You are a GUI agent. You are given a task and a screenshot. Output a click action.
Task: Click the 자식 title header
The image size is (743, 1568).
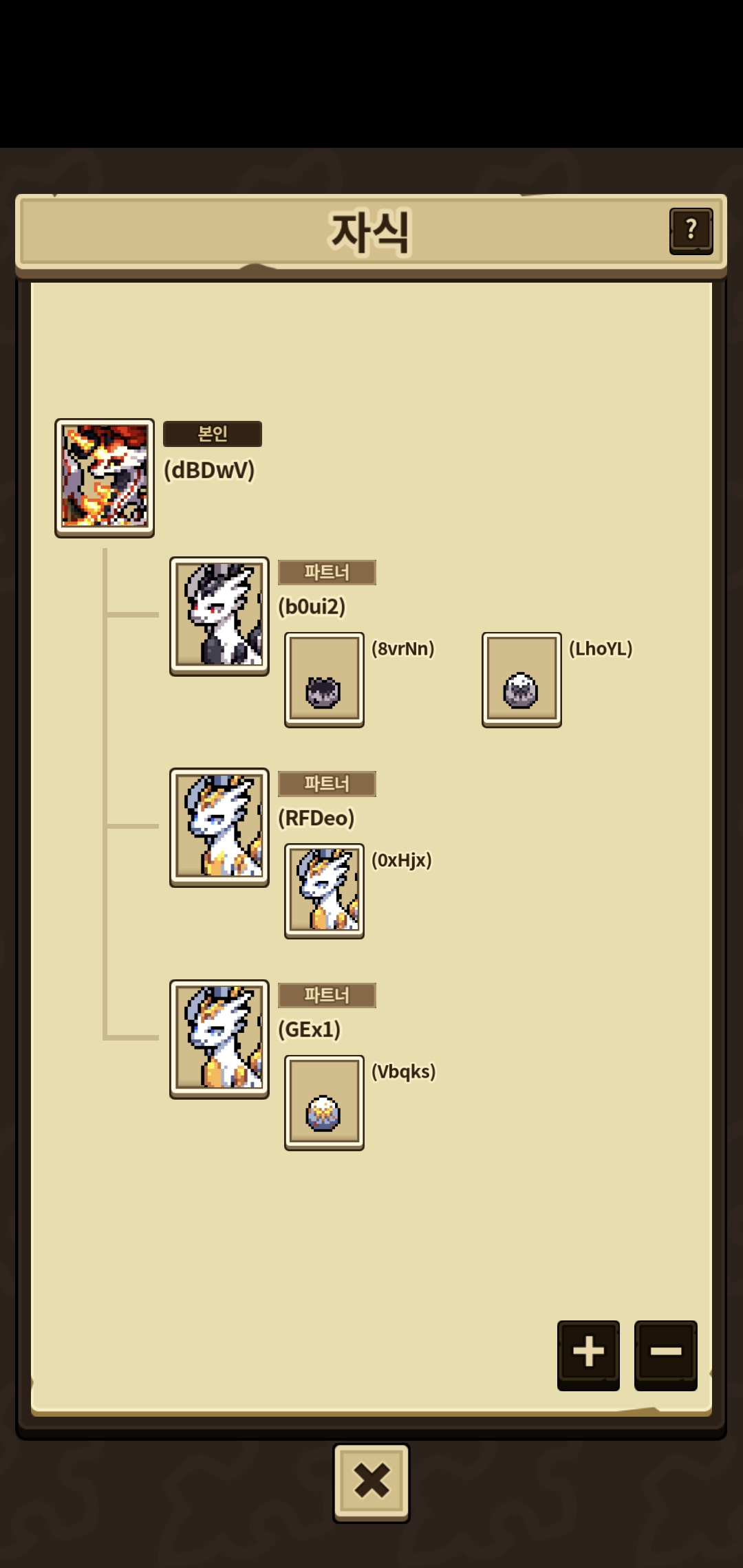tap(371, 232)
